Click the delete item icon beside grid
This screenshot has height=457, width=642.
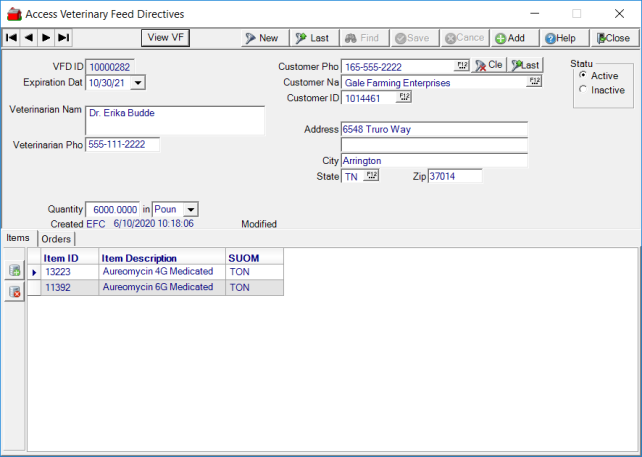click(x=15, y=291)
